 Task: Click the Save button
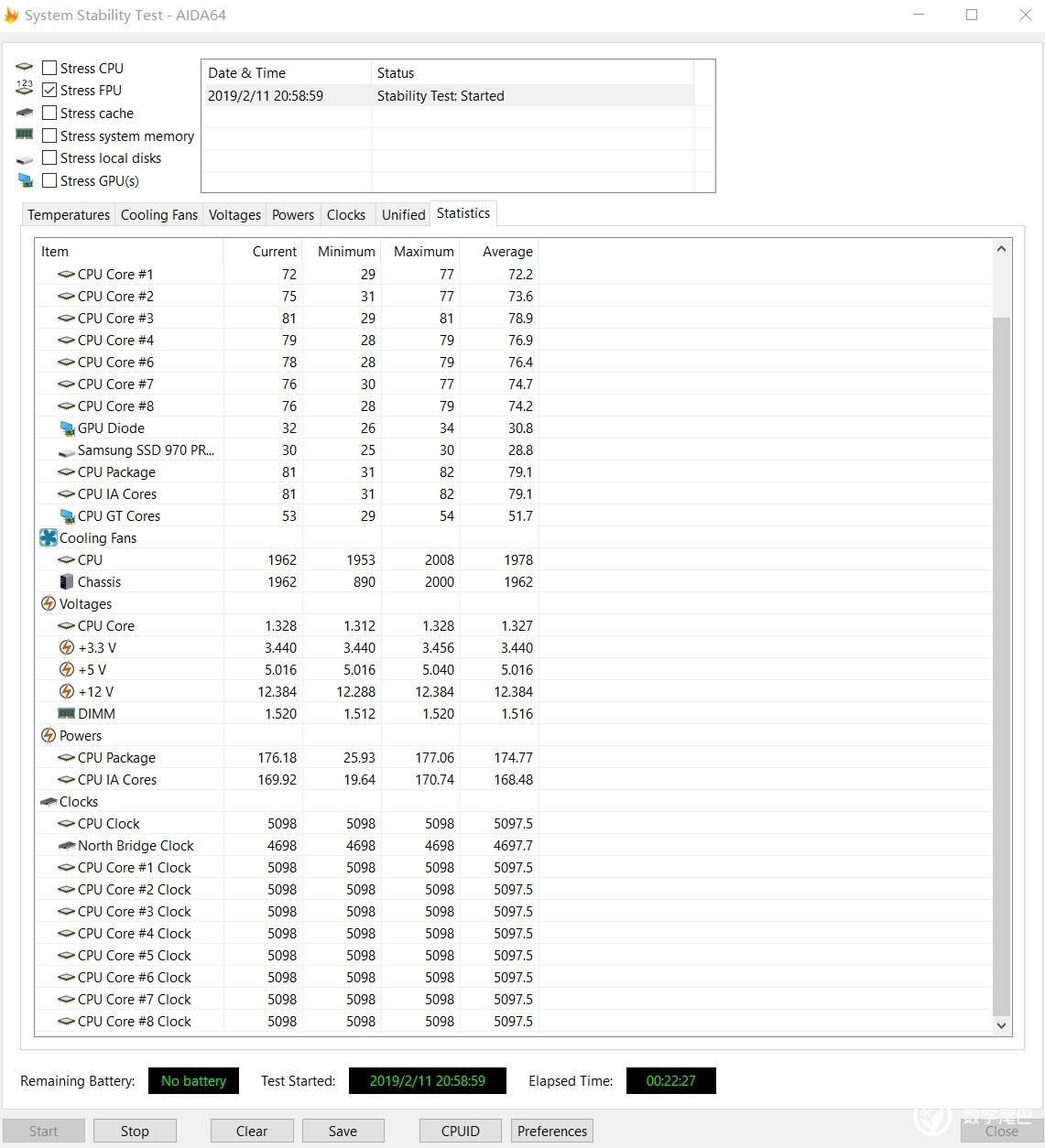343,1131
